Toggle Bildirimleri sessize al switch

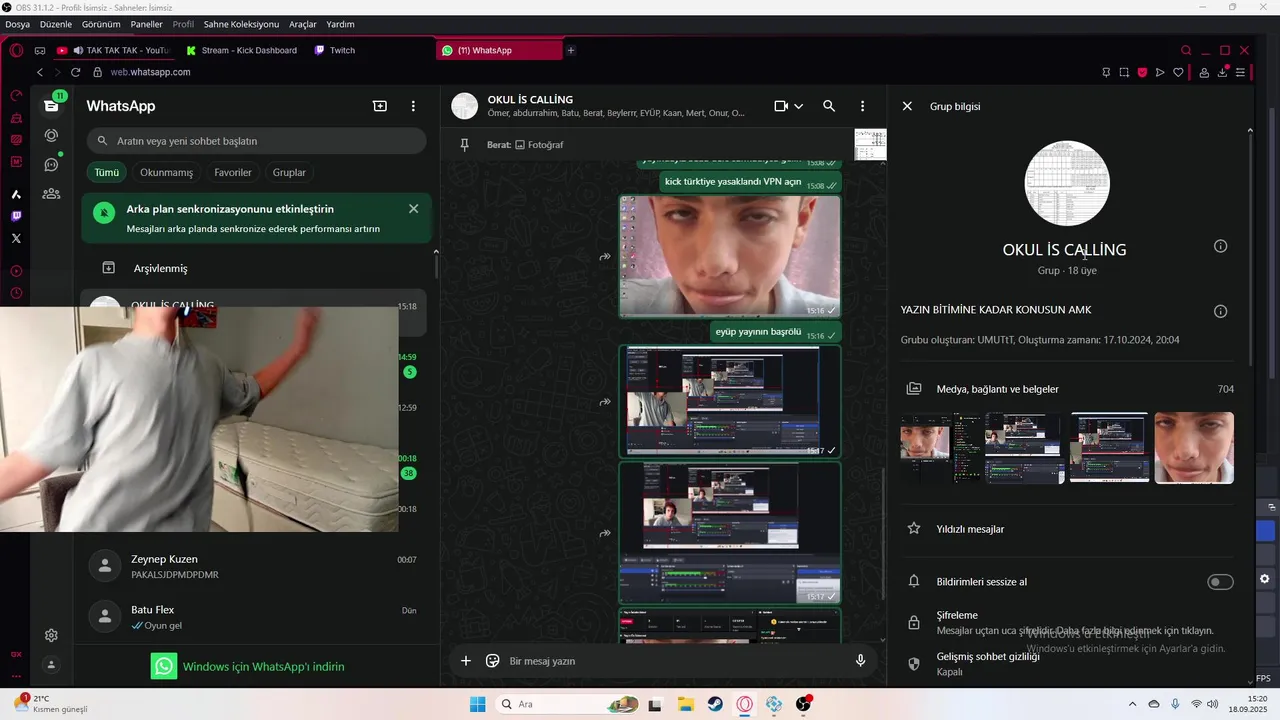point(1220,582)
